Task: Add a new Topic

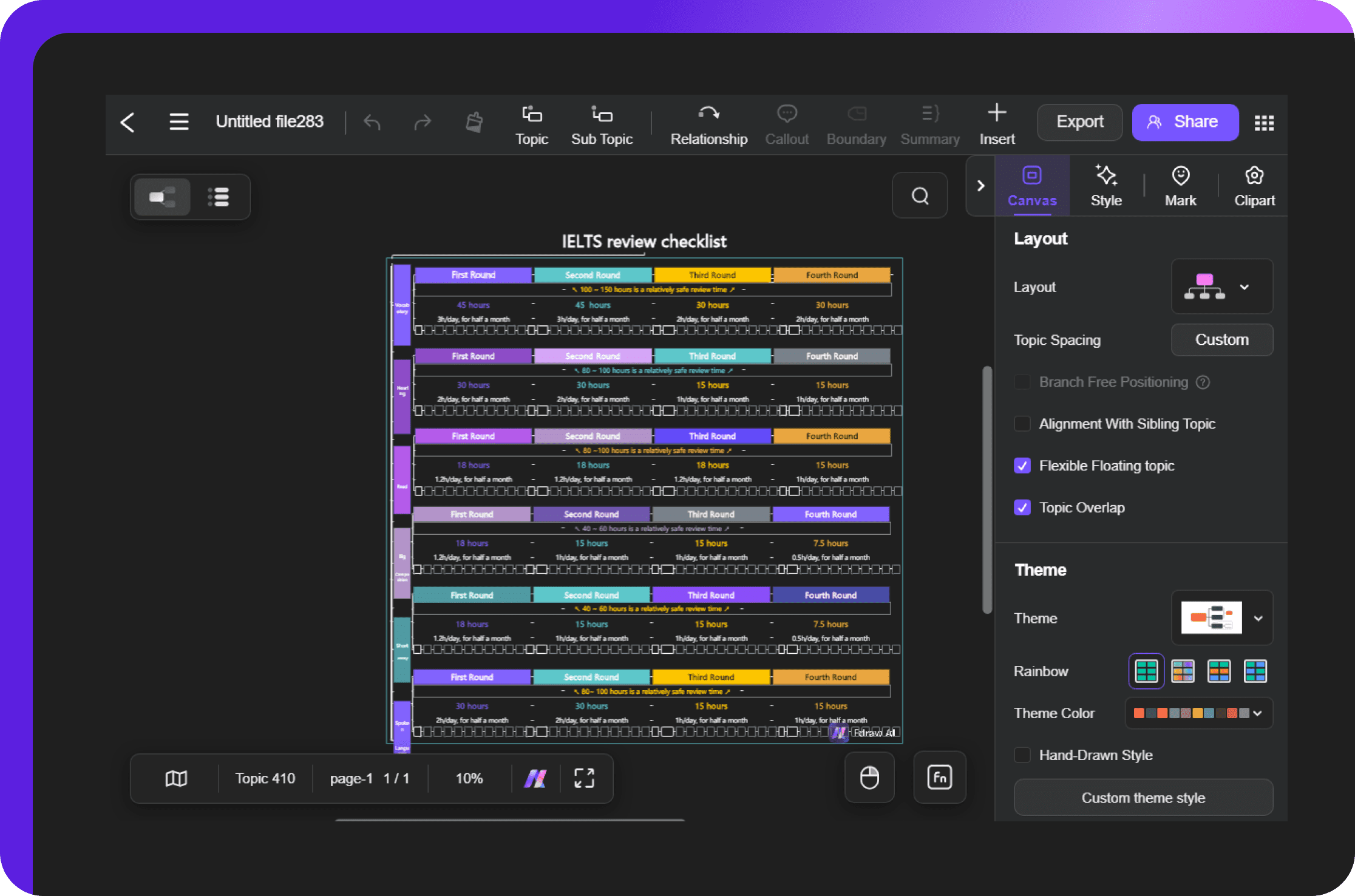Action: tap(532, 126)
